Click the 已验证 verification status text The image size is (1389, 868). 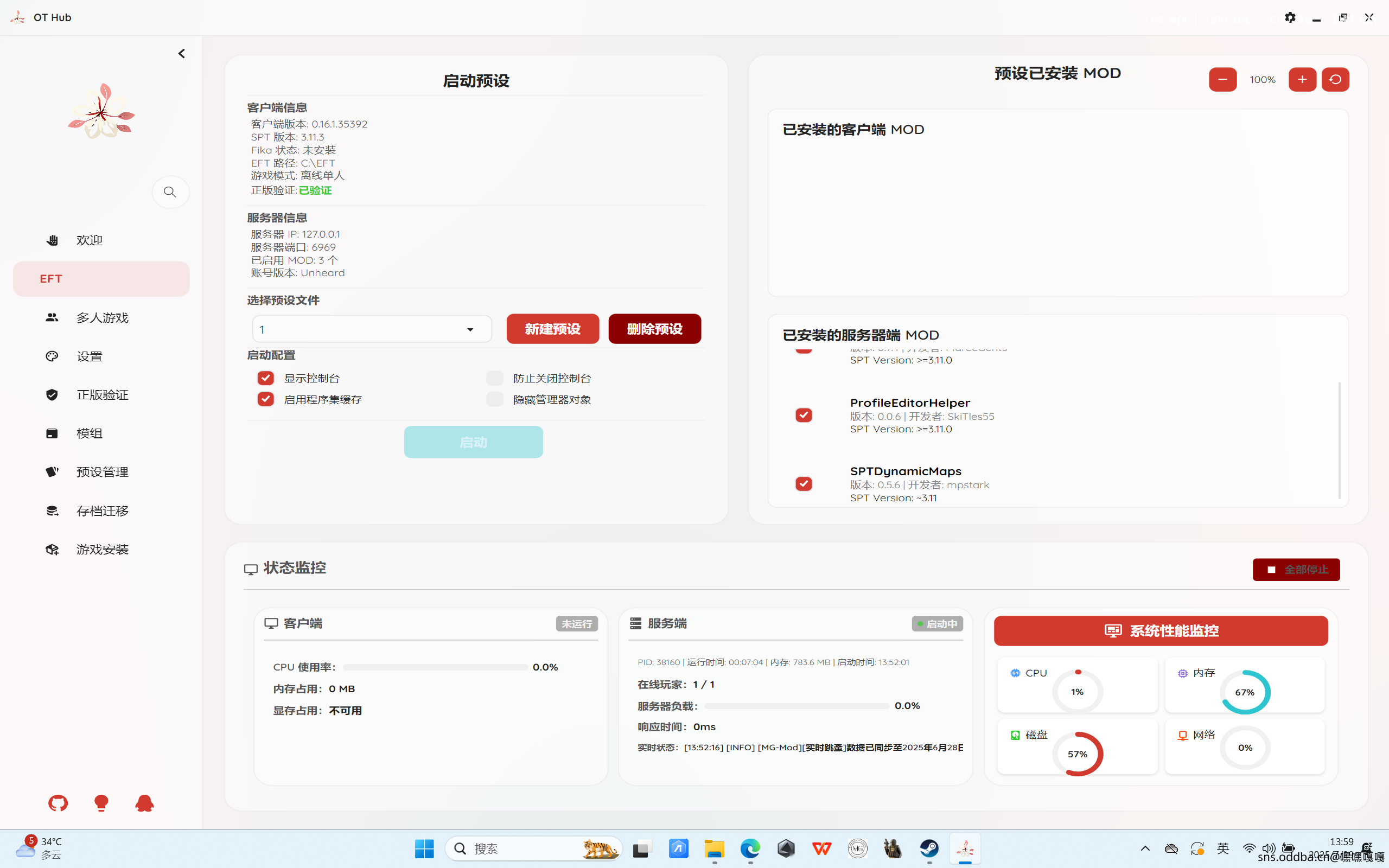[x=315, y=190]
